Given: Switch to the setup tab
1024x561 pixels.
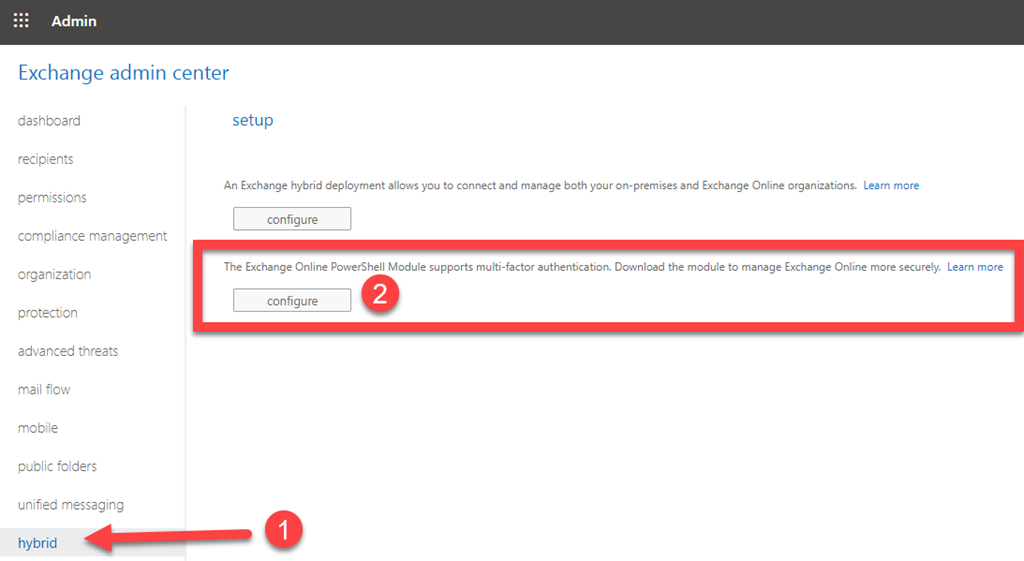Looking at the screenshot, I should [x=252, y=120].
